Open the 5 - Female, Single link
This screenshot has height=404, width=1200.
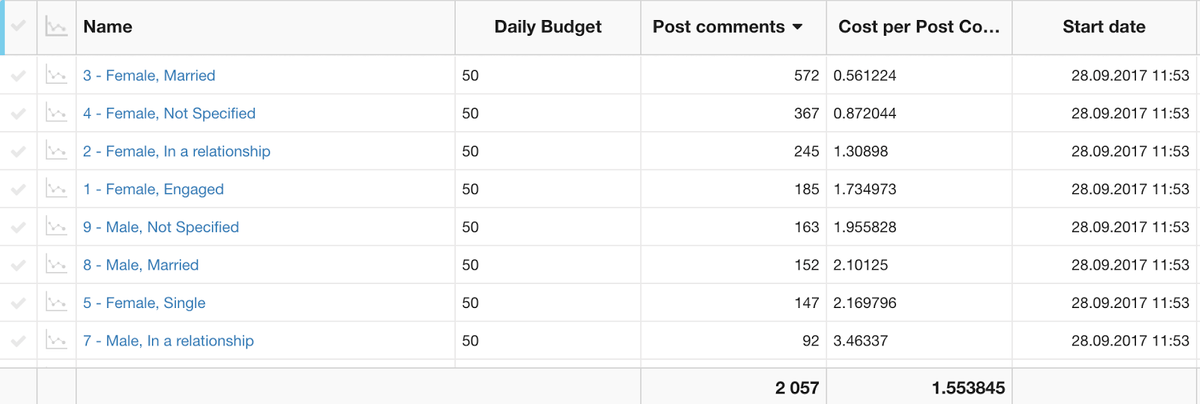(x=144, y=303)
